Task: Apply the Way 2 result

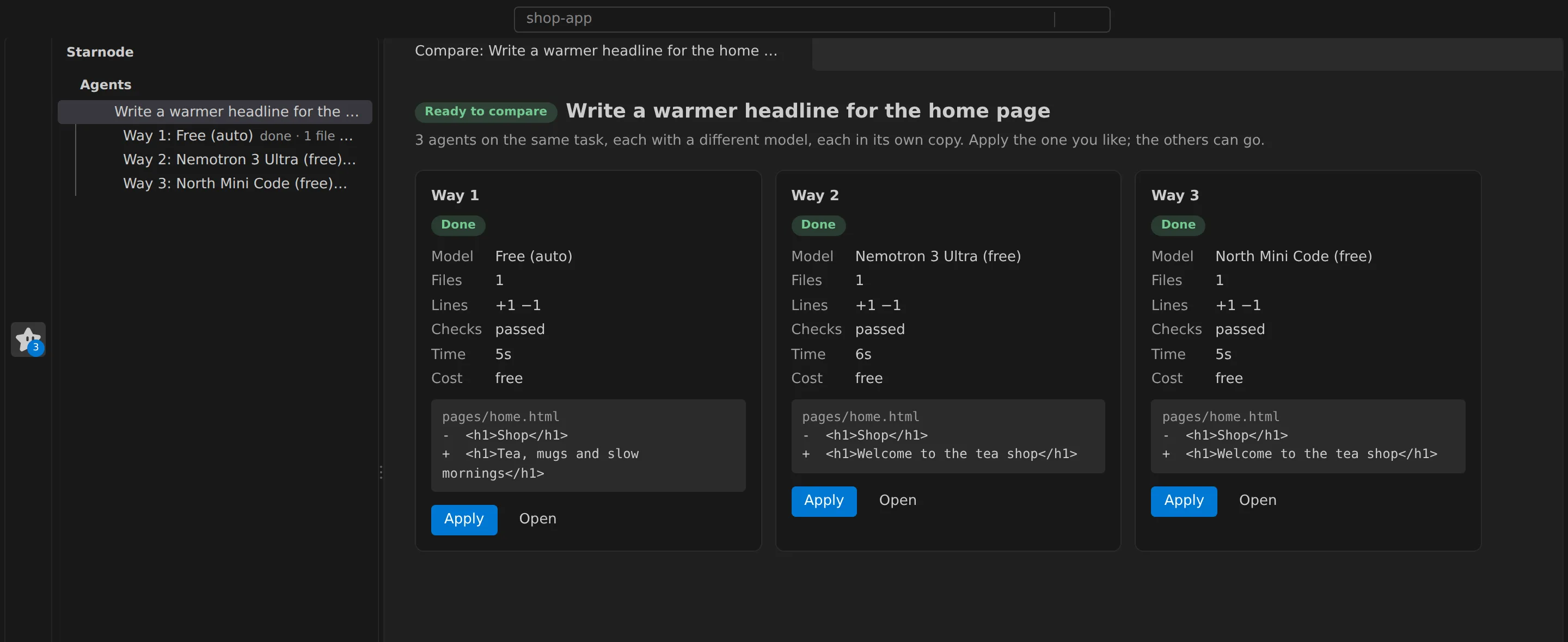Action: pyautogui.click(x=824, y=501)
